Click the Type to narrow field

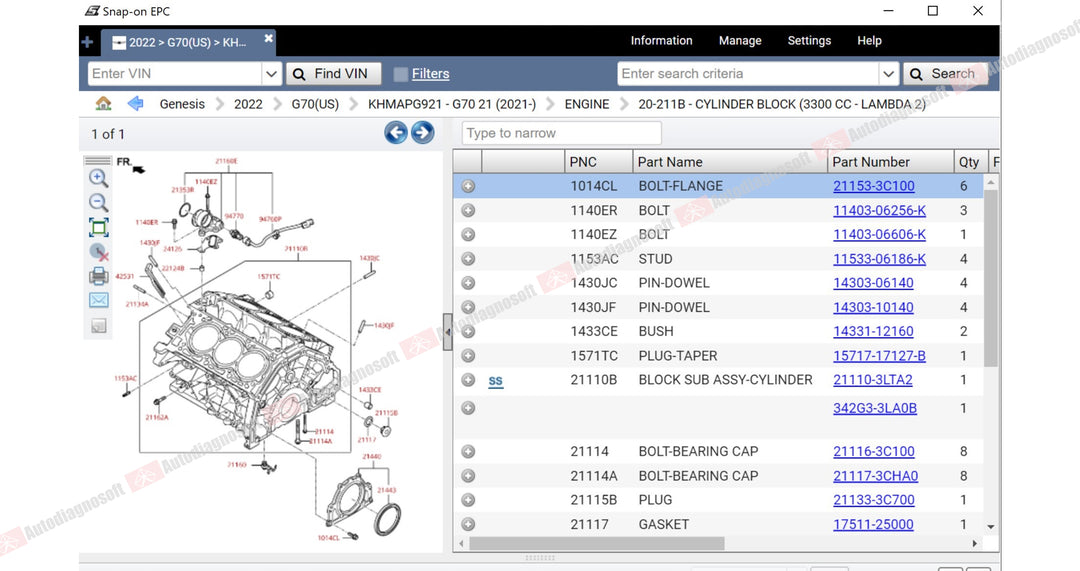(561, 133)
